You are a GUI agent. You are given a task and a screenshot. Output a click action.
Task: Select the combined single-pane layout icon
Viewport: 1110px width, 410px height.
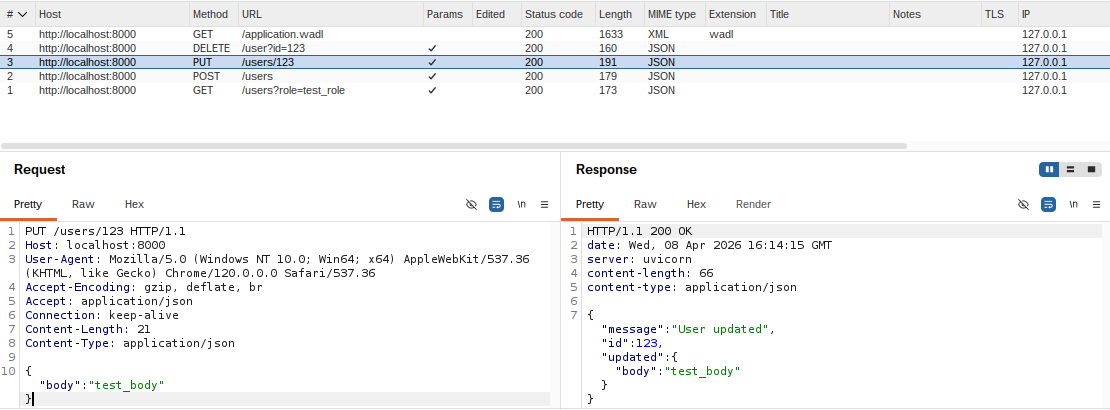pyautogui.click(x=1091, y=169)
